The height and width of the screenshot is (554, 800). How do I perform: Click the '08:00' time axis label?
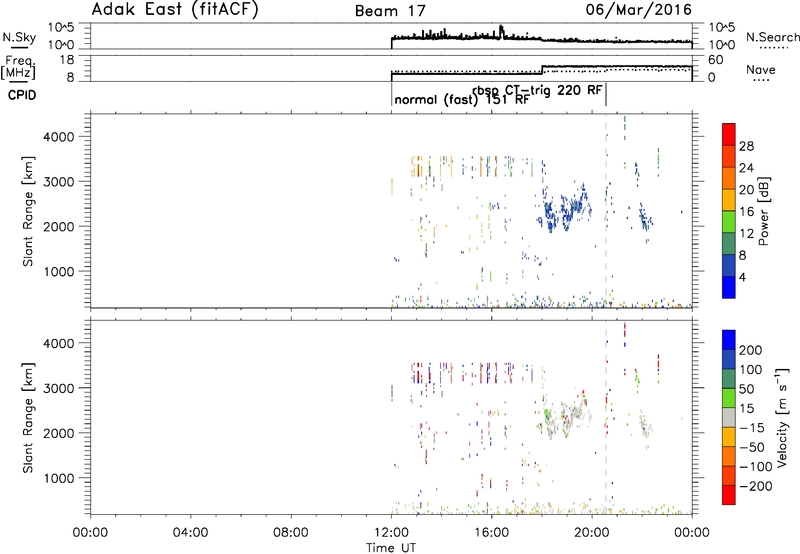pos(291,533)
